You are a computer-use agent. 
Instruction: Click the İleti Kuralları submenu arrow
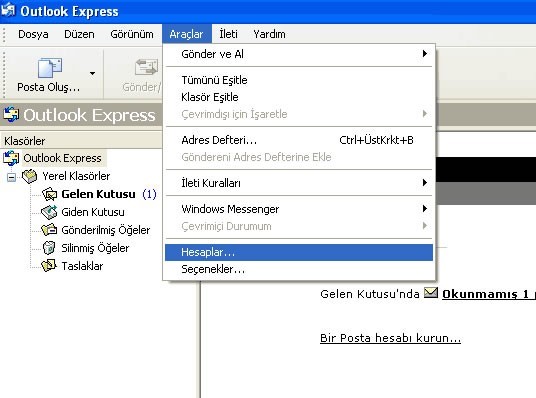coord(425,183)
